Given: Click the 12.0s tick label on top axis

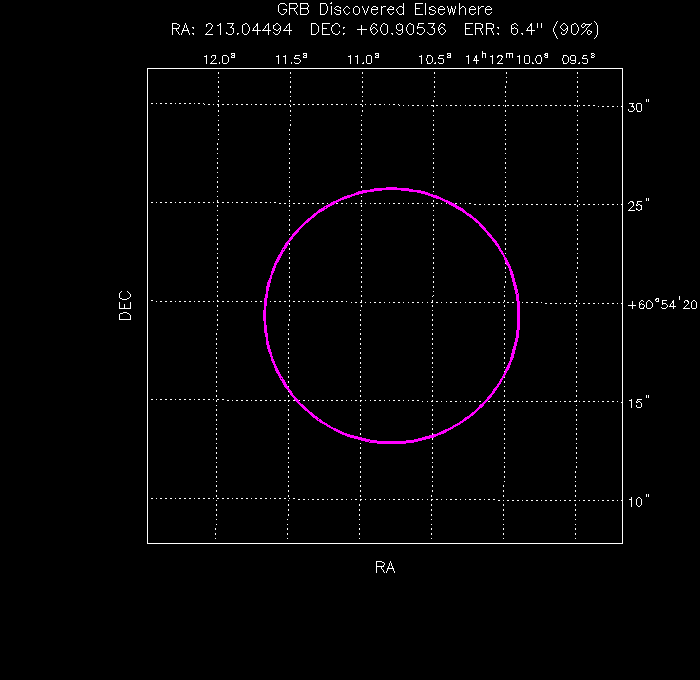Looking at the screenshot, I should click(219, 59).
